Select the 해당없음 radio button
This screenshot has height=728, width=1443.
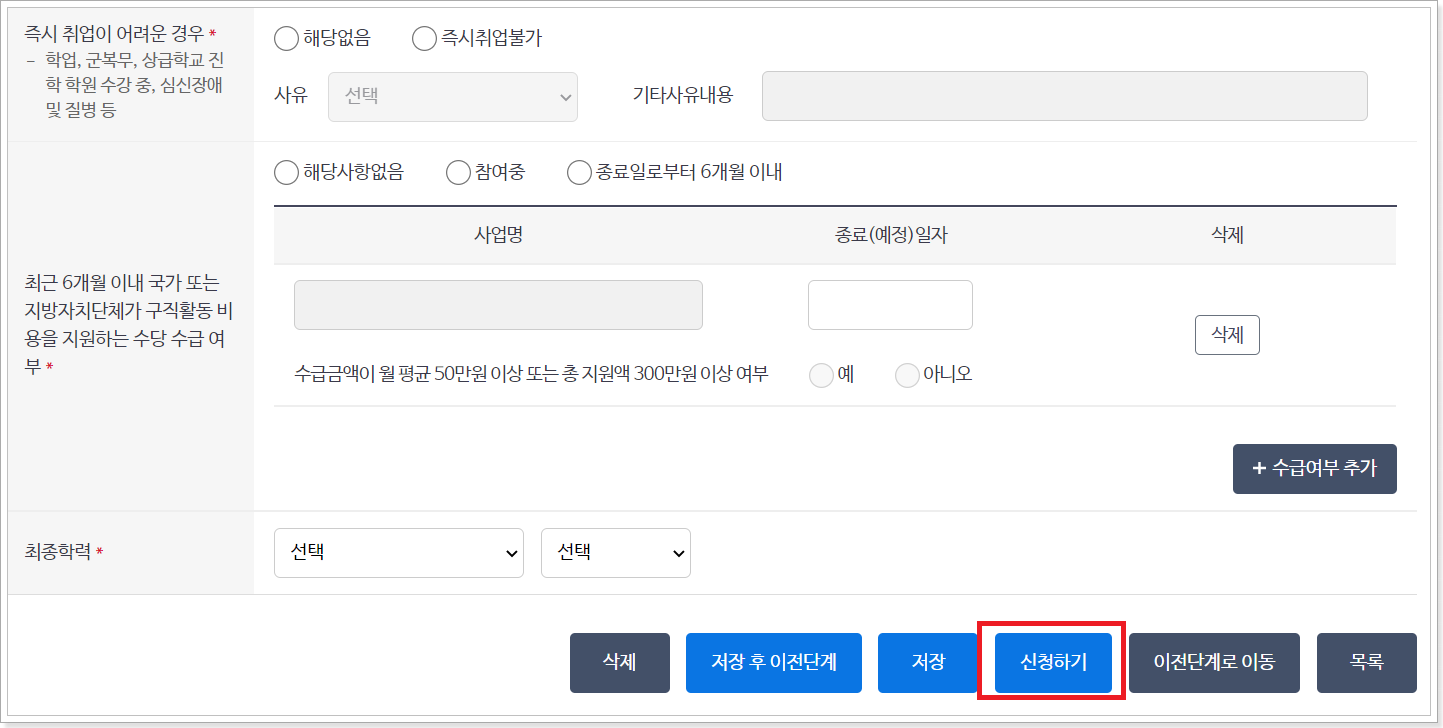coord(287,38)
